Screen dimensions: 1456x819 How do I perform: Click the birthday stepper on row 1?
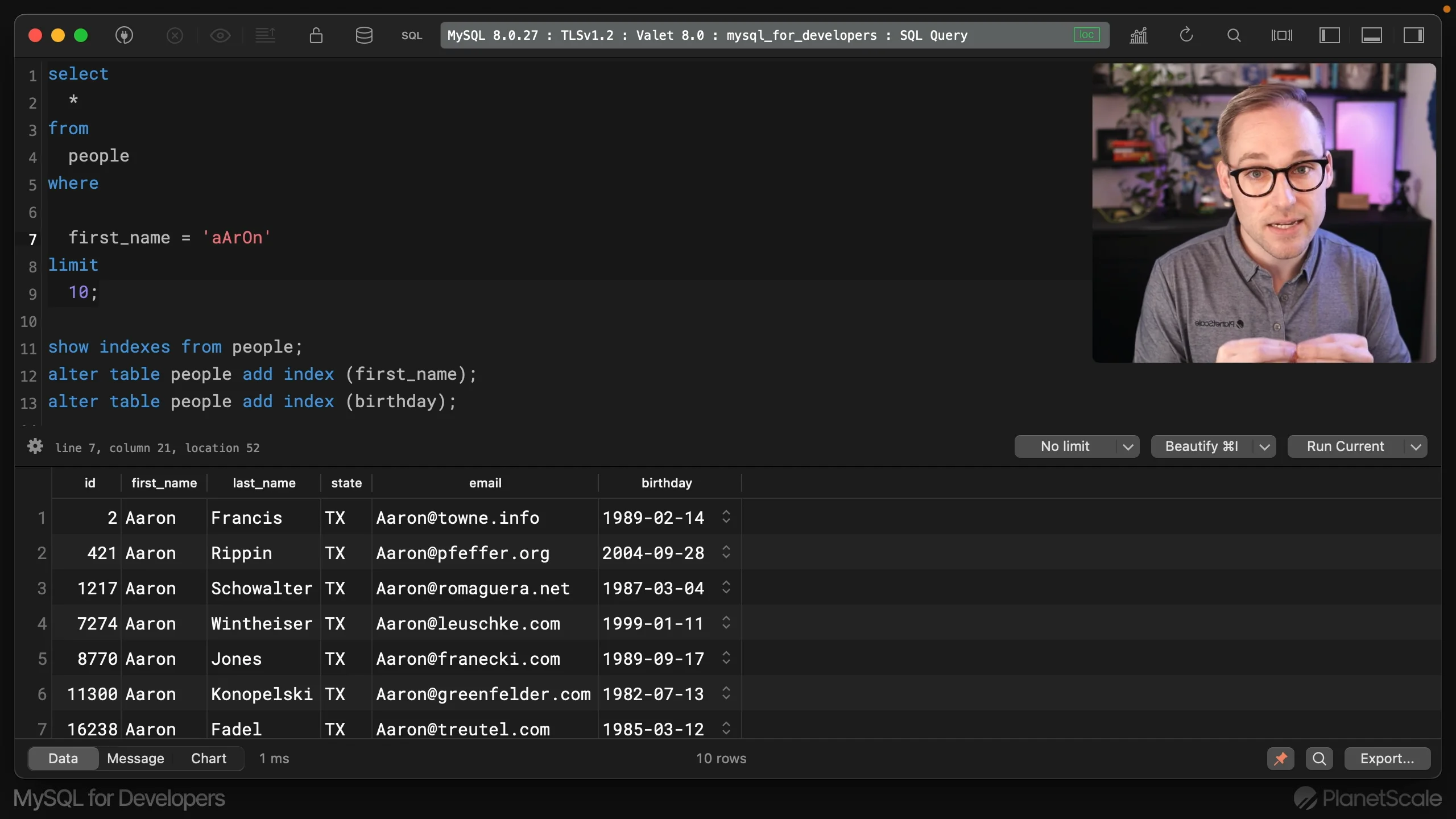(726, 517)
